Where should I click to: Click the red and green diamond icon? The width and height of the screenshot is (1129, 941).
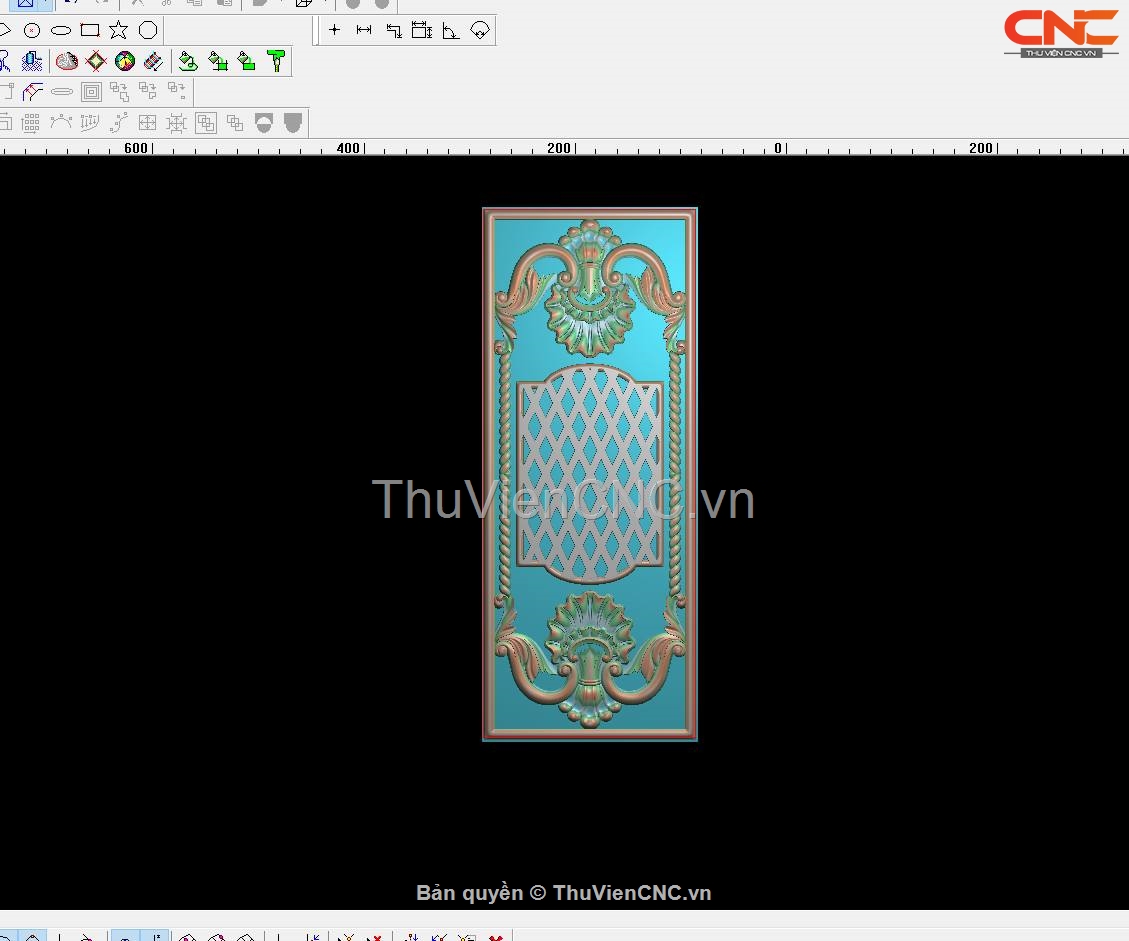coord(96,61)
